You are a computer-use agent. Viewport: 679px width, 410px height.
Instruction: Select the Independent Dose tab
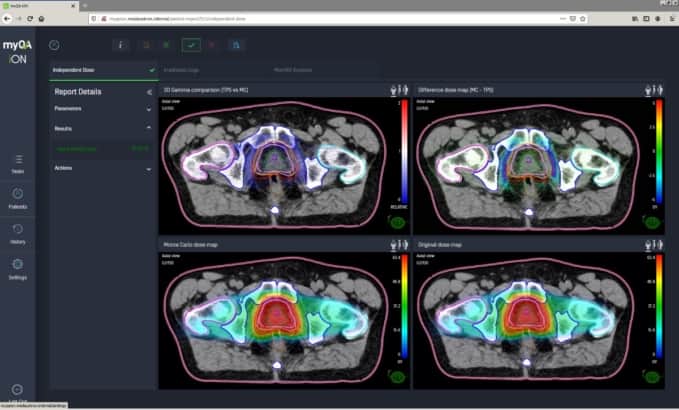(75, 70)
